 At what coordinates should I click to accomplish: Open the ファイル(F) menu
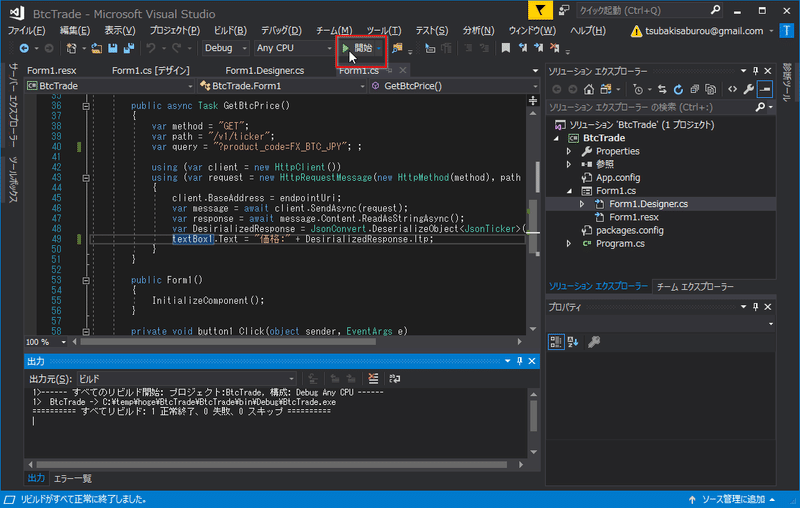27,31
